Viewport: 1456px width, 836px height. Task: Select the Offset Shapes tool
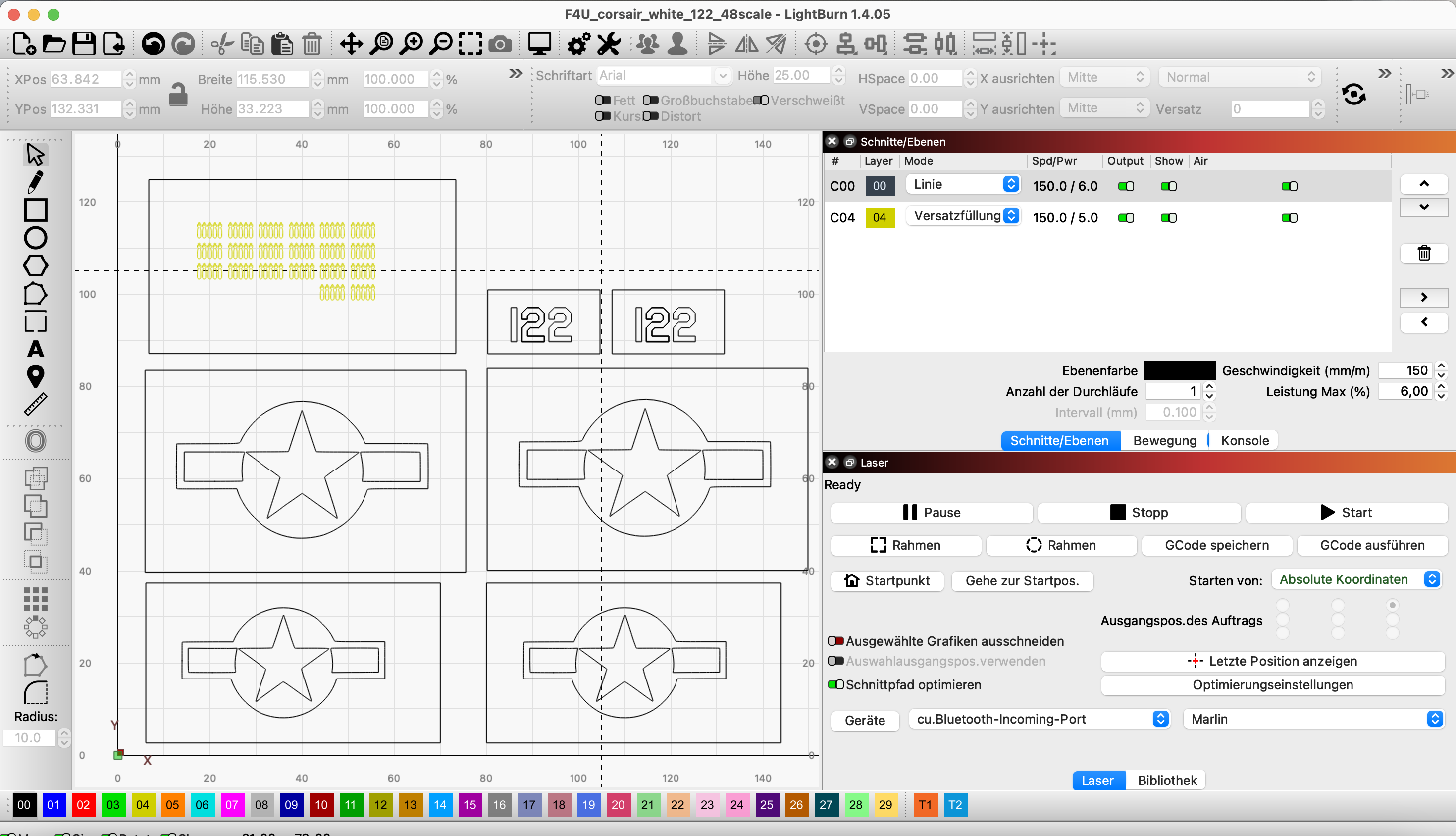click(x=35, y=441)
